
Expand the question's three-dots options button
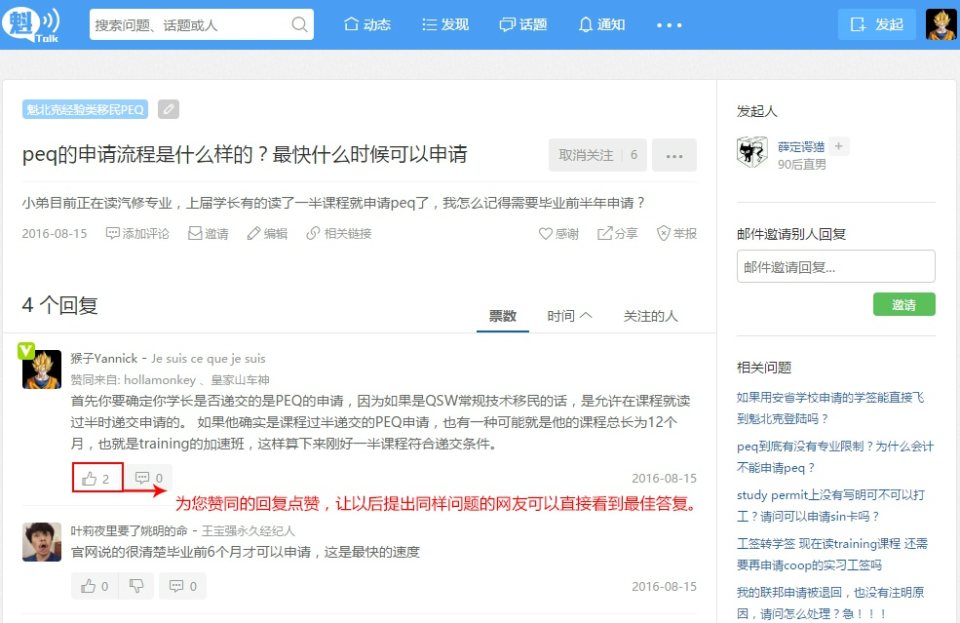tap(674, 155)
